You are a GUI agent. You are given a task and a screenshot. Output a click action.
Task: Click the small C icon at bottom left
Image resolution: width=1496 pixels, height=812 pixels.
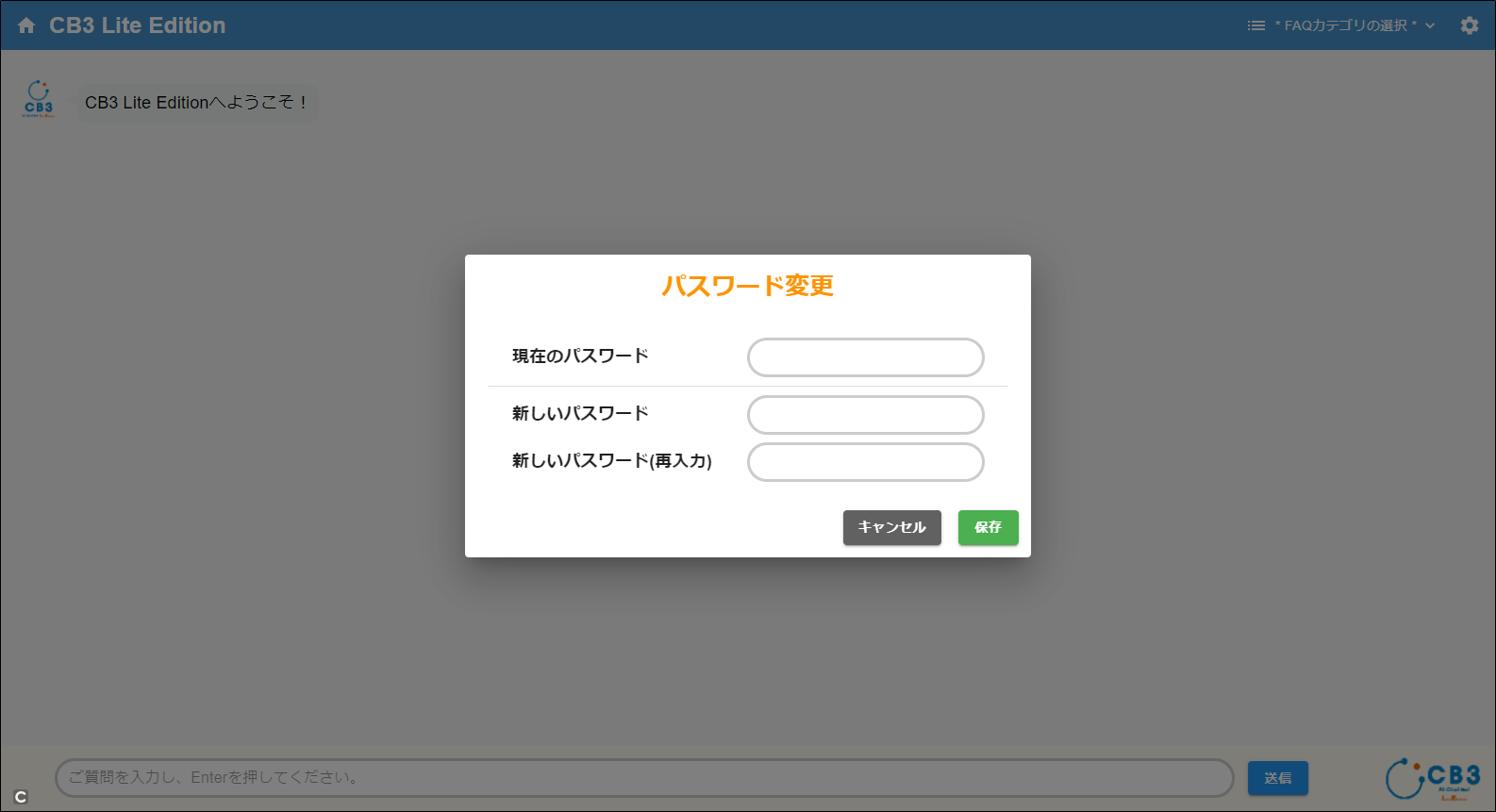pyautogui.click(x=21, y=797)
